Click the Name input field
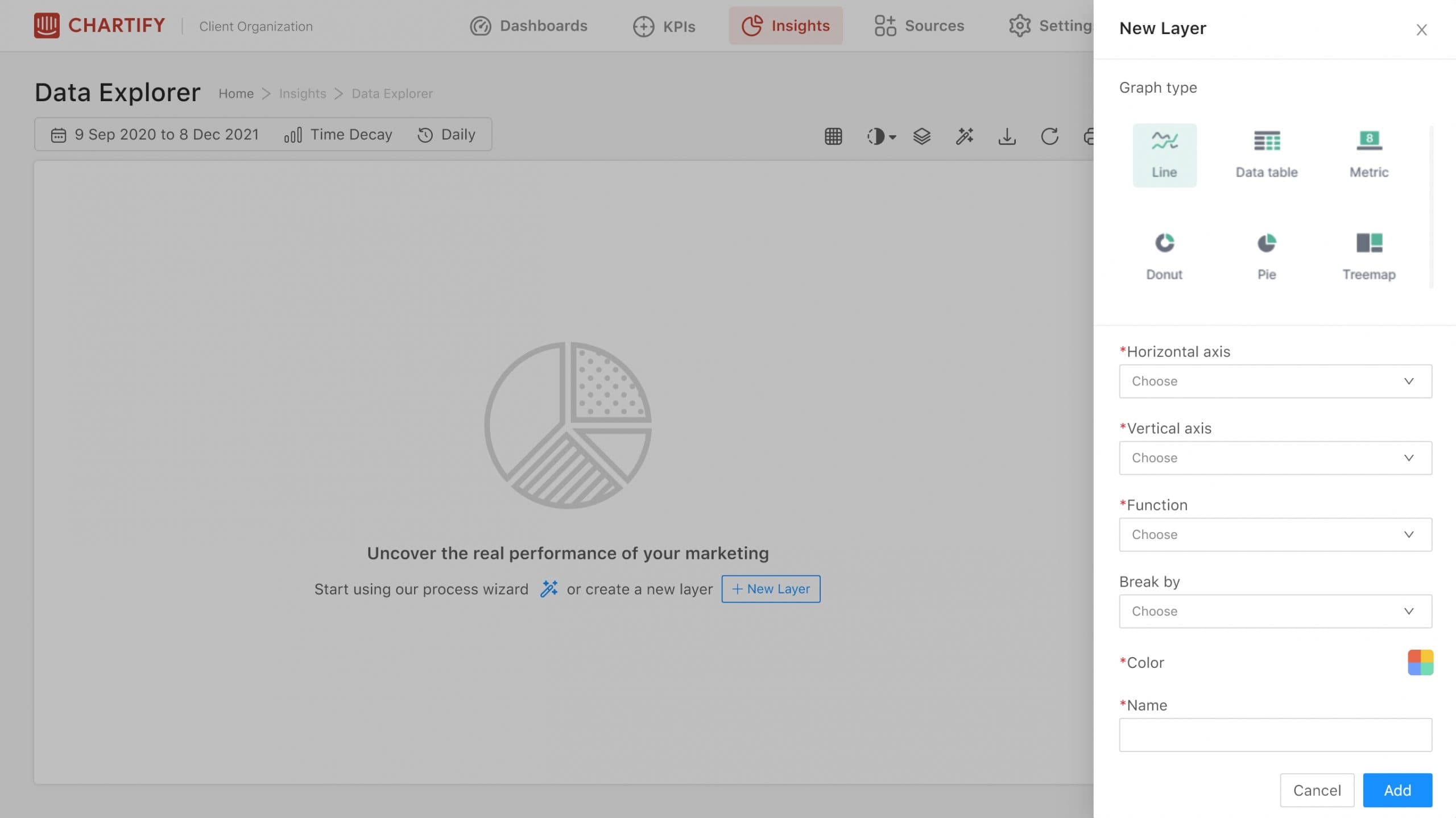Screen dimensions: 1456x818 tap(1275, 734)
